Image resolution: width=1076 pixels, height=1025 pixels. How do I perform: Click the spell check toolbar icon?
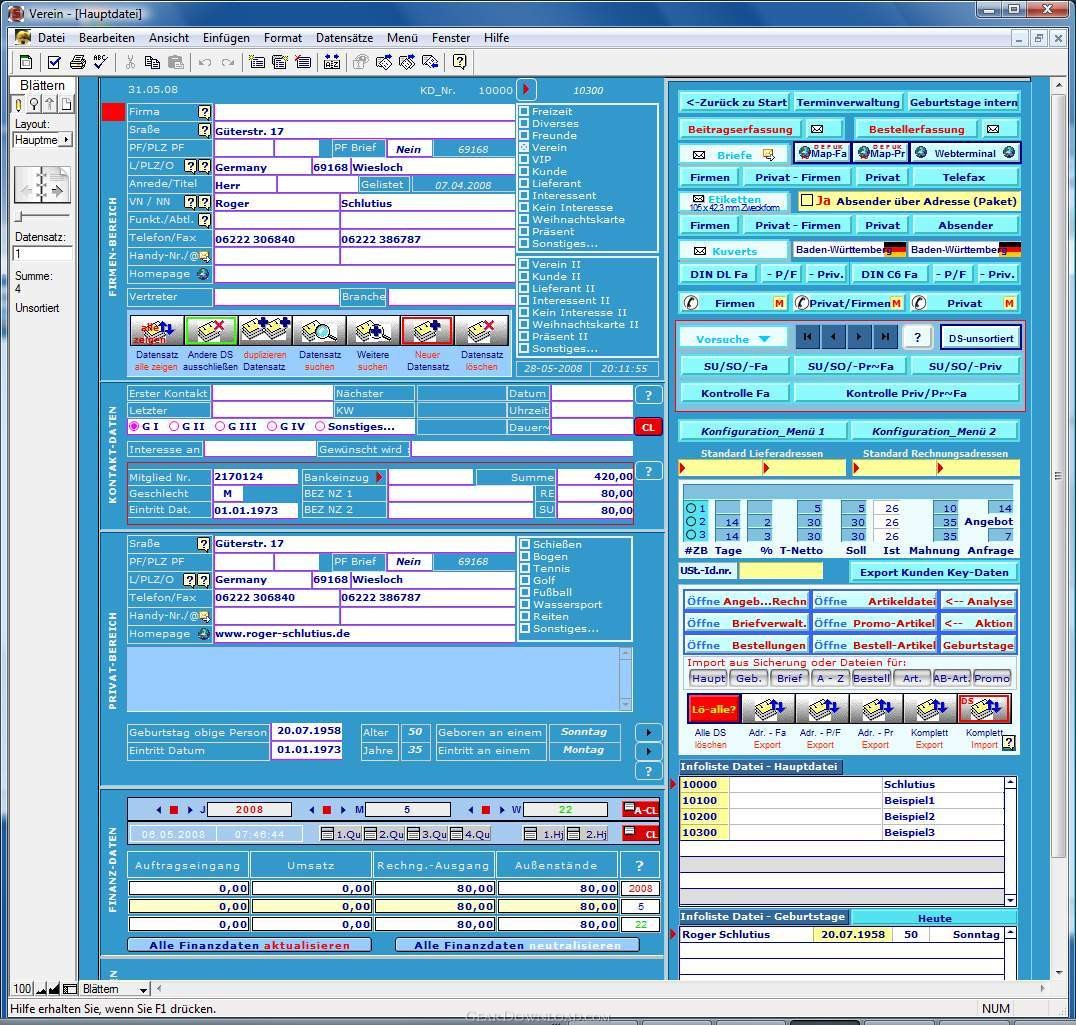(101, 62)
